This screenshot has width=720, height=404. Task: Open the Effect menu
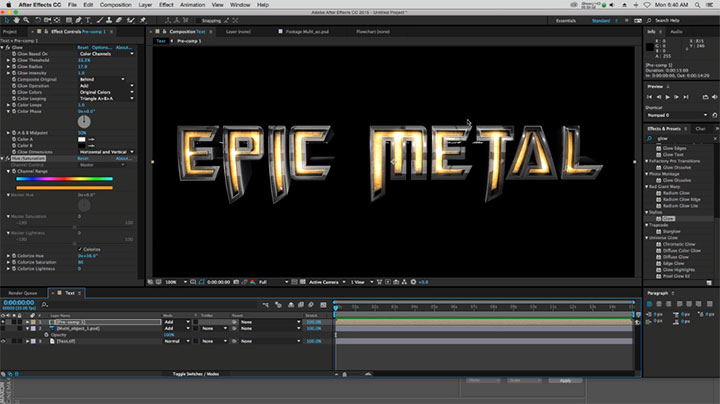166,5
